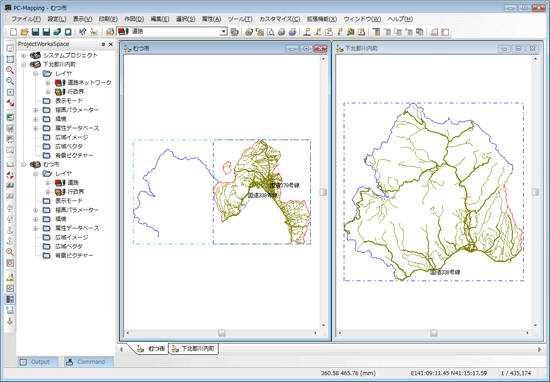The width and height of the screenshot is (550, 382).
Task: Expand 道路 layer node under むつ市
Action: point(48,183)
